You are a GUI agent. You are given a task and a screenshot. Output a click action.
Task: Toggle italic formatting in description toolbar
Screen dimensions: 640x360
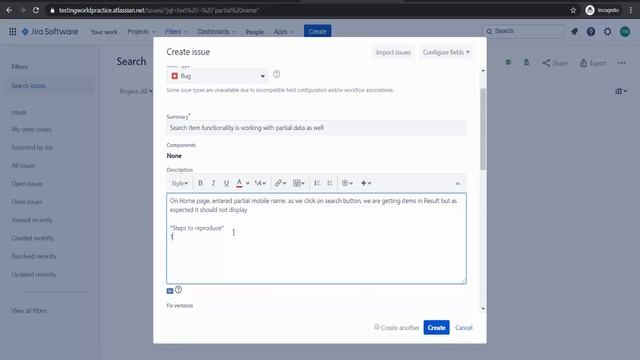(x=213, y=183)
